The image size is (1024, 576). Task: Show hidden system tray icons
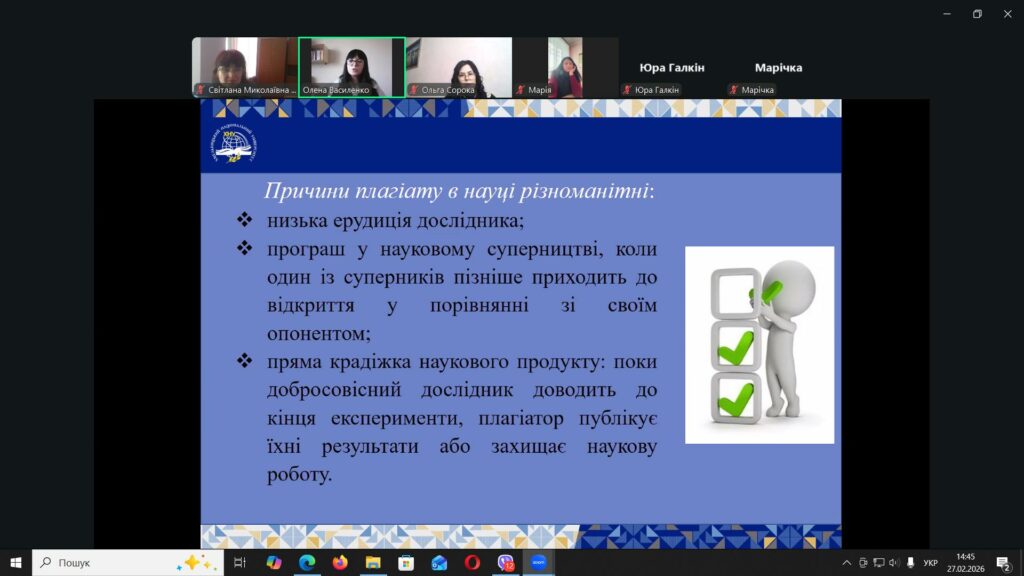coord(847,563)
